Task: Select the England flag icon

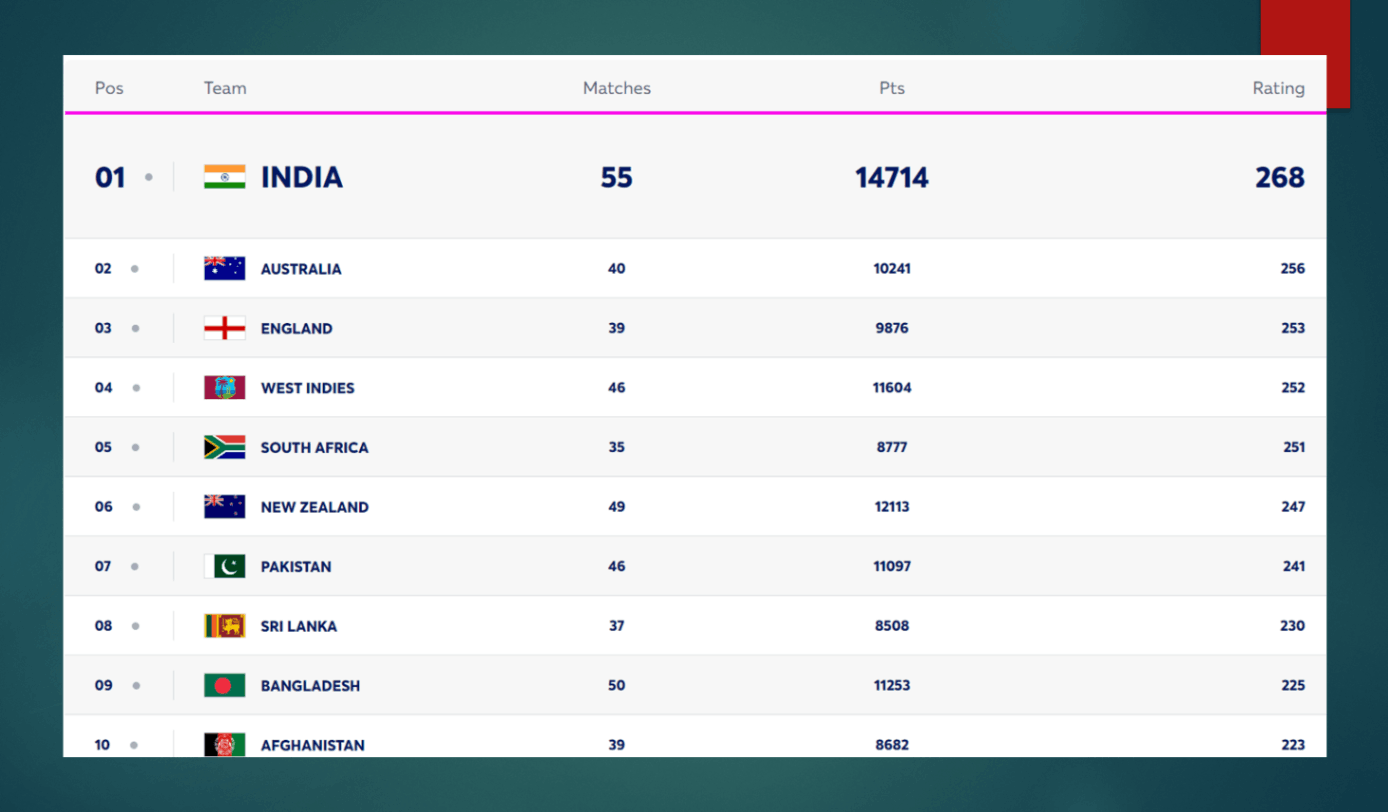Action: [224, 327]
